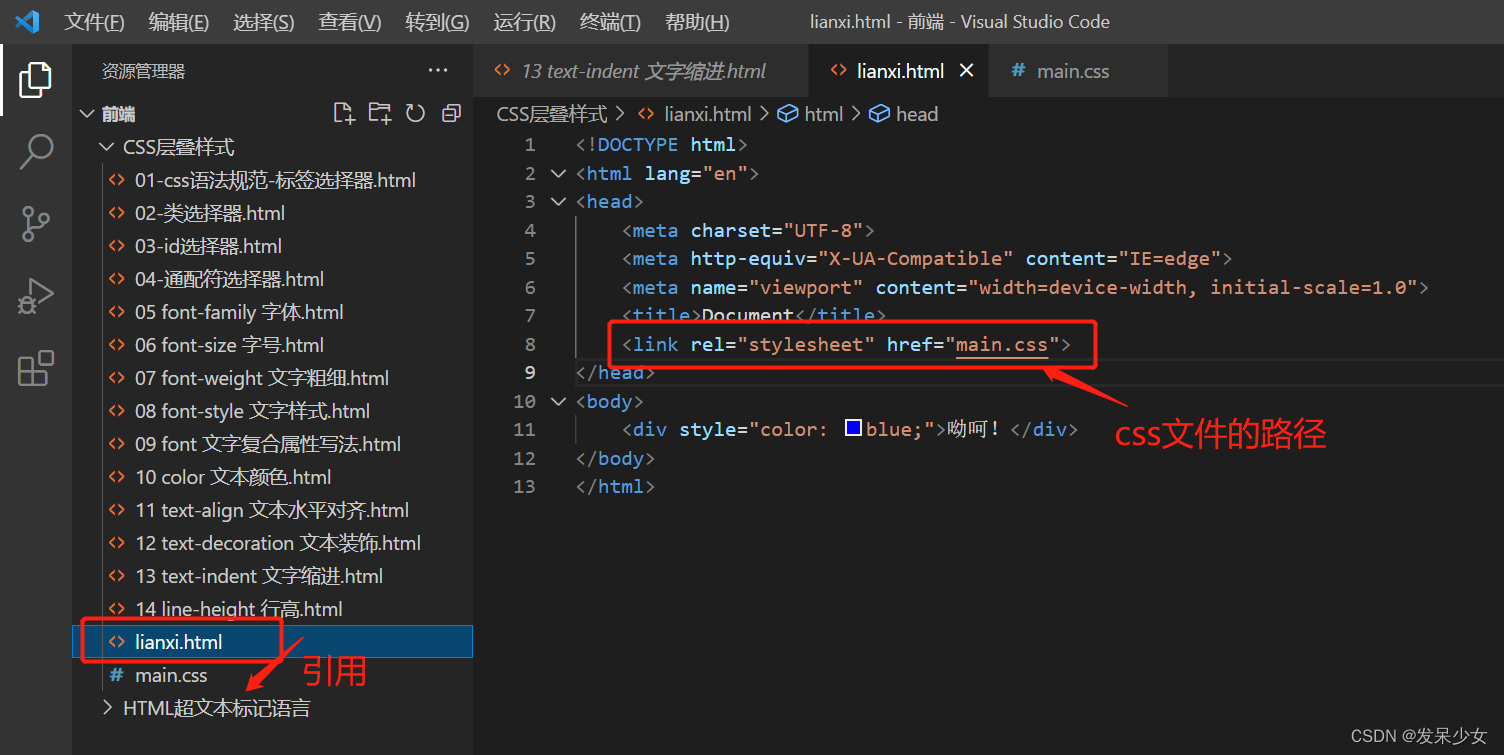Open the Explorer view in activity bar

[35, 79]
